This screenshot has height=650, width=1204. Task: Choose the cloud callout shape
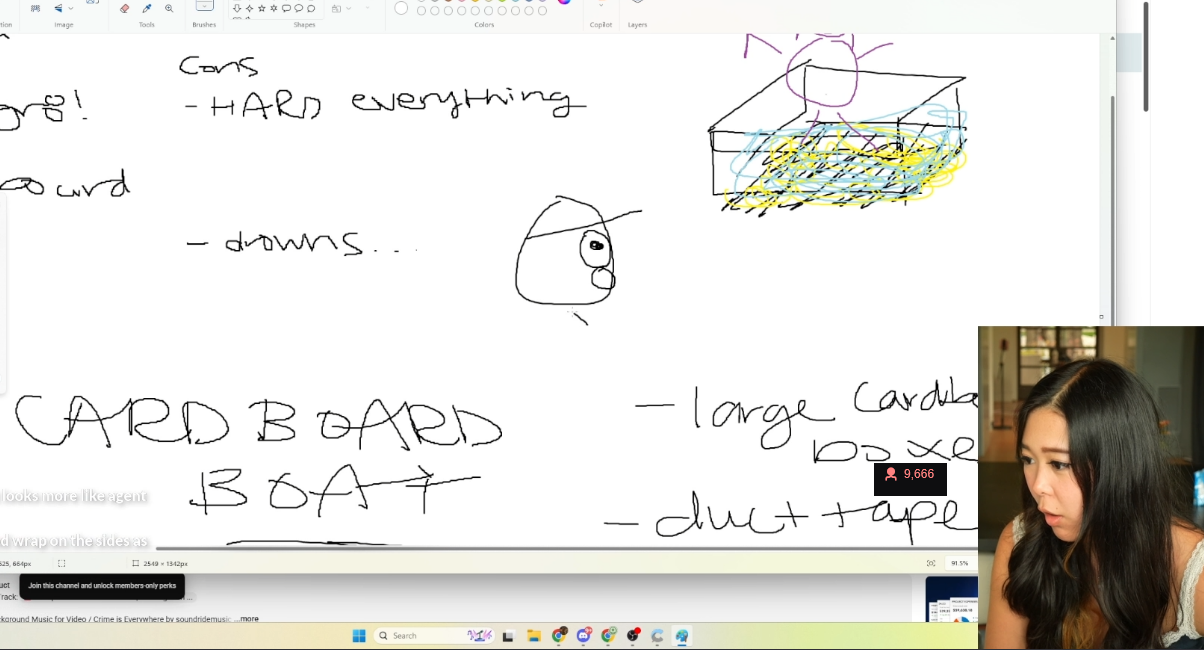pyautogui.click(x=311, y=8)
